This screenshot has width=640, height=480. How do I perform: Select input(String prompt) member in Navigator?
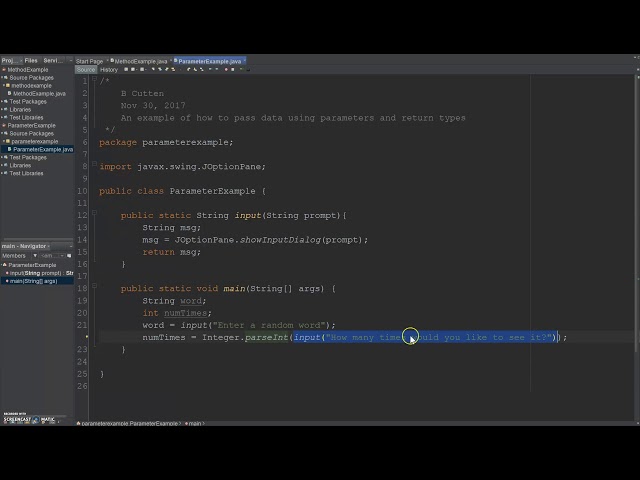tap(41, 273)
